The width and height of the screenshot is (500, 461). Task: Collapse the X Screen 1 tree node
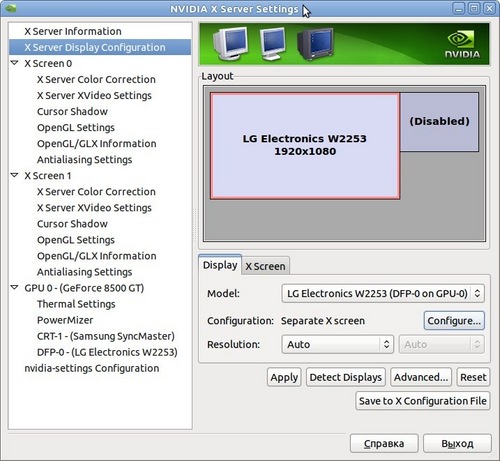point(14,175)
